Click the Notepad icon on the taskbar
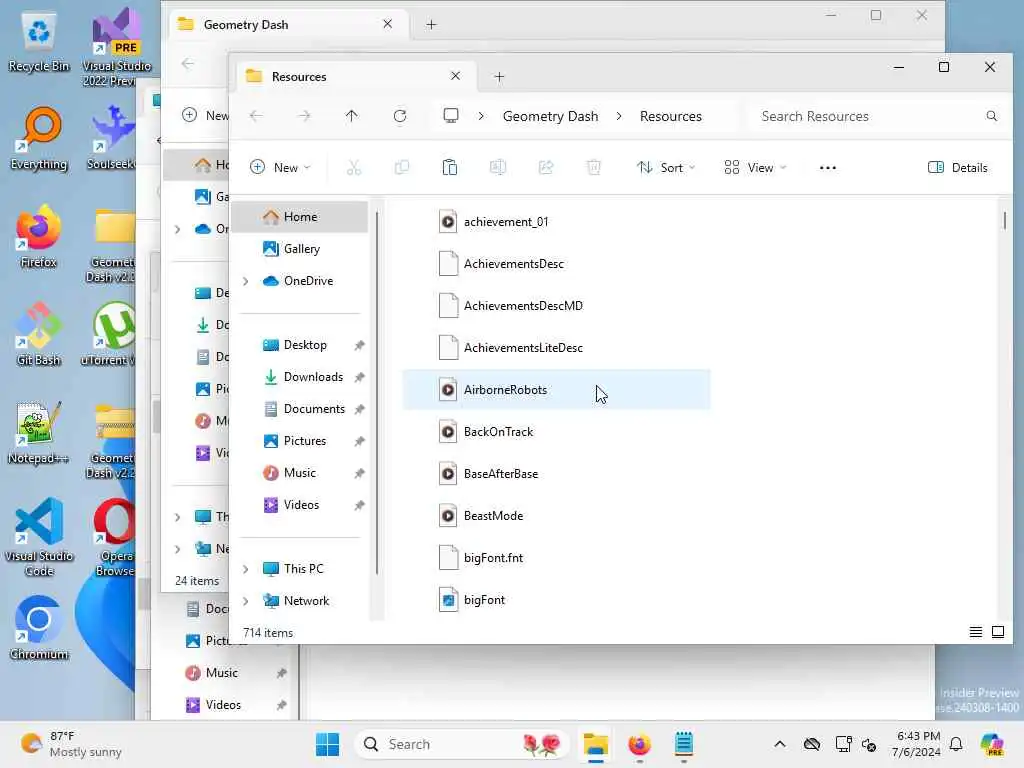 [684, 744]
